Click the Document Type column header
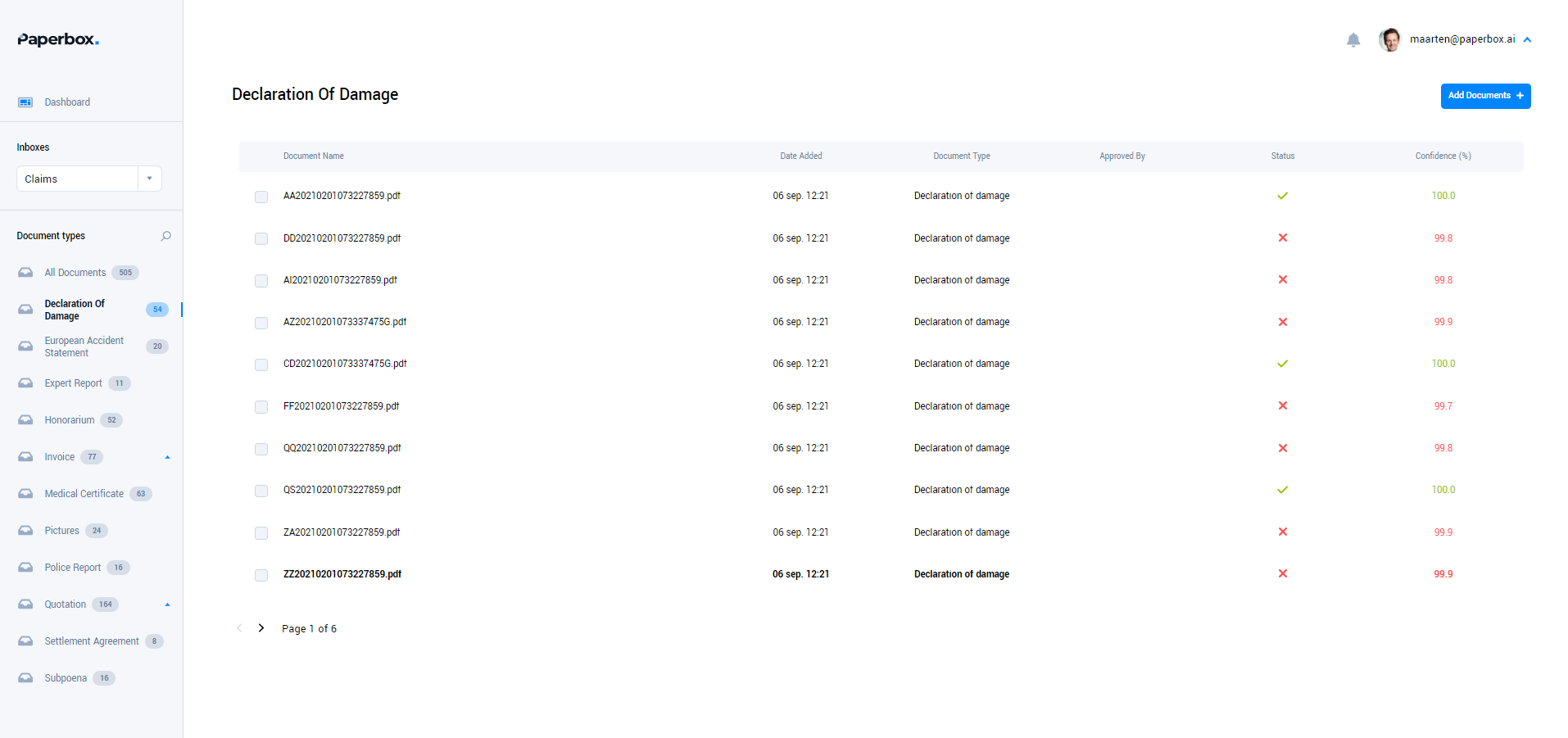Screen dimensions: 1568x738 tap(962, 156)
